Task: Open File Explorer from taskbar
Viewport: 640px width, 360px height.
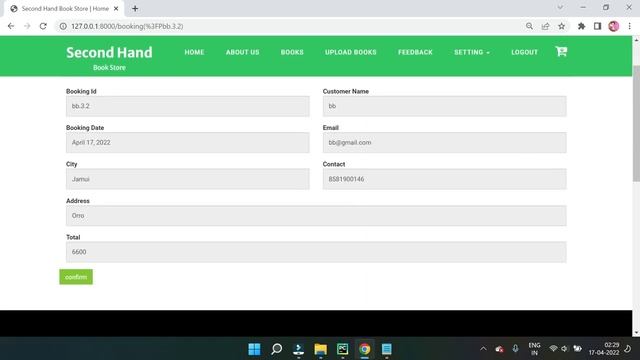Action: (x=320, y=349)
